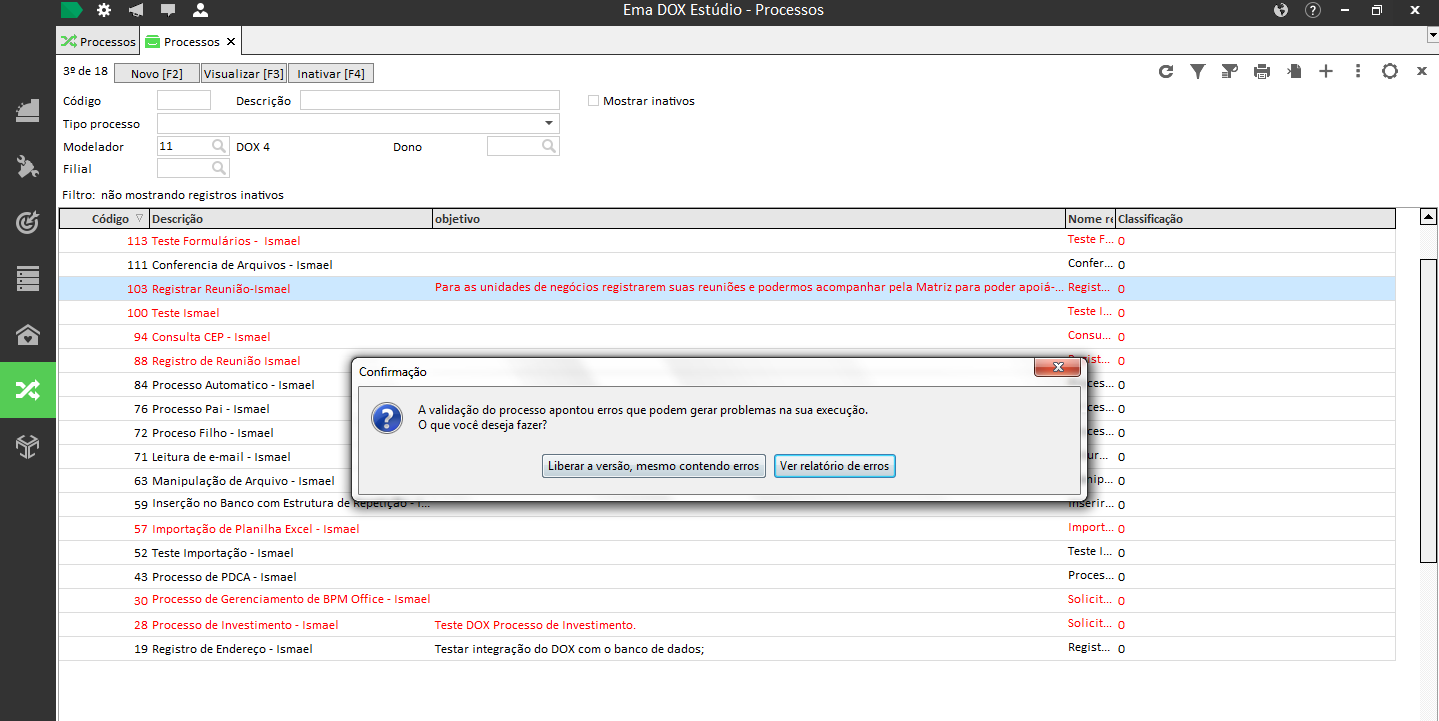Viewport: 1439px width, 721px height.
Task: Open the help question mark icon
Action: [x=1313, y=10]
